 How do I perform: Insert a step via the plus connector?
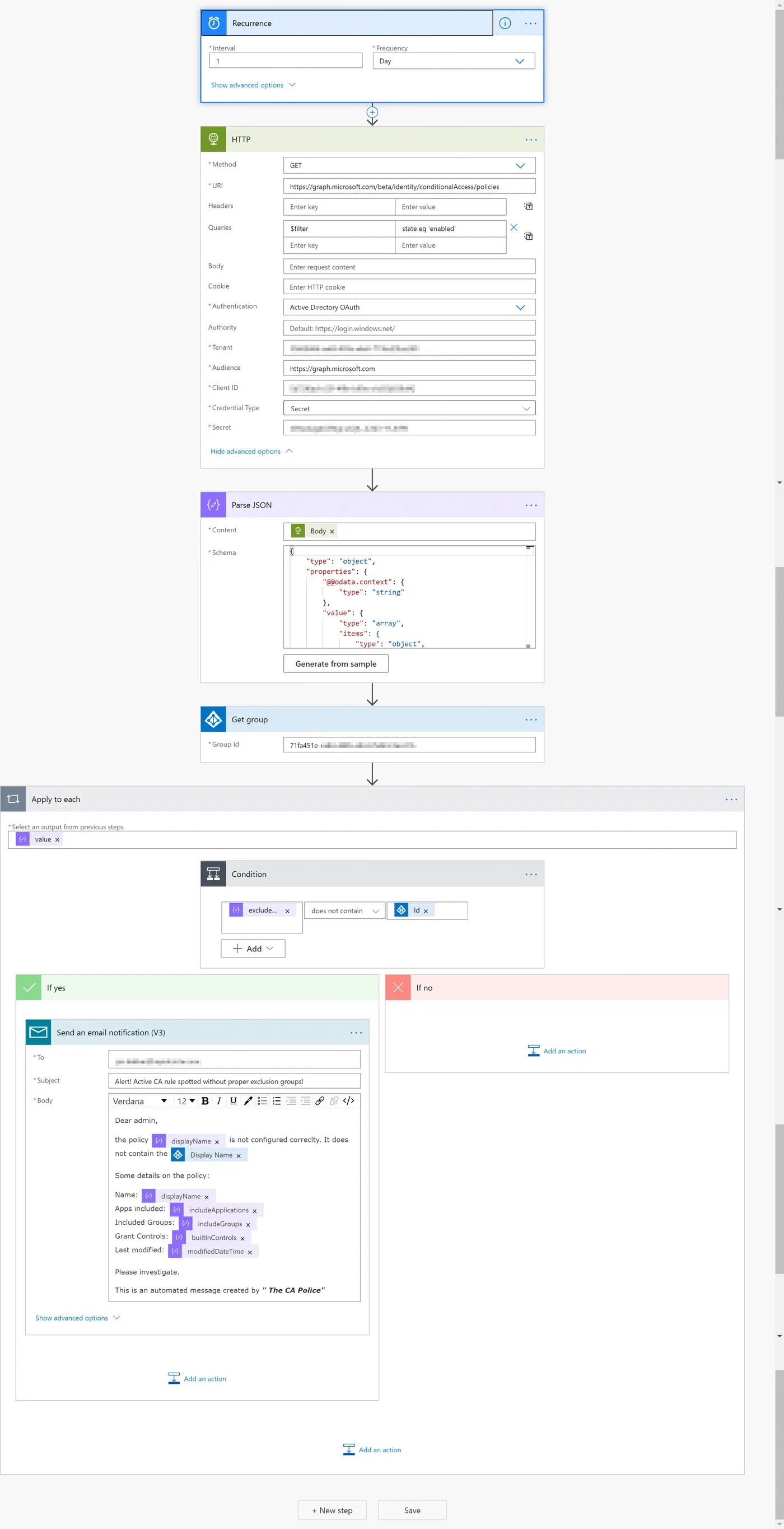(372, 111)
